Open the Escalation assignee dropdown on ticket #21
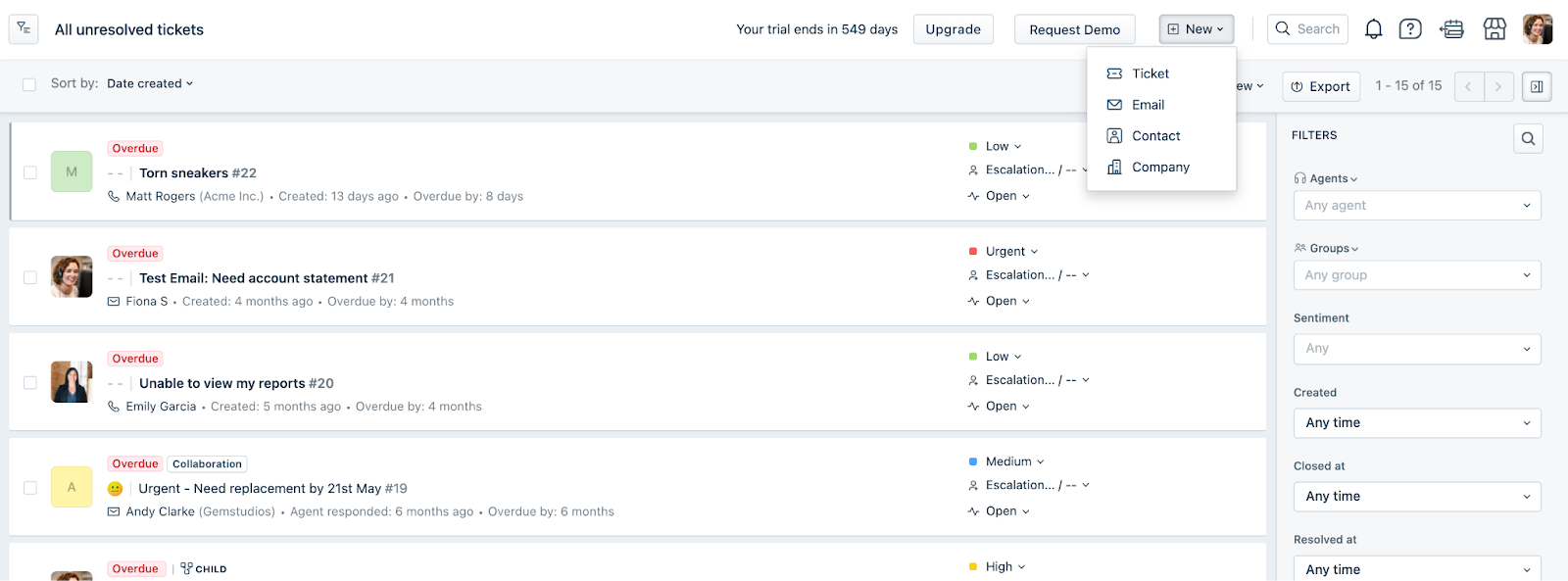Screen dimensions: 1568x581 click(1037, 275)
